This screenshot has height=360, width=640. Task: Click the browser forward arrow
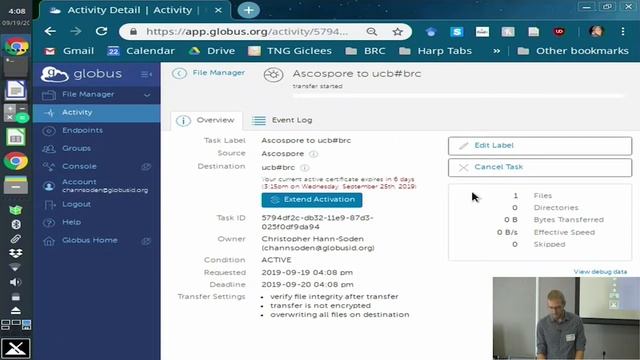76,31
